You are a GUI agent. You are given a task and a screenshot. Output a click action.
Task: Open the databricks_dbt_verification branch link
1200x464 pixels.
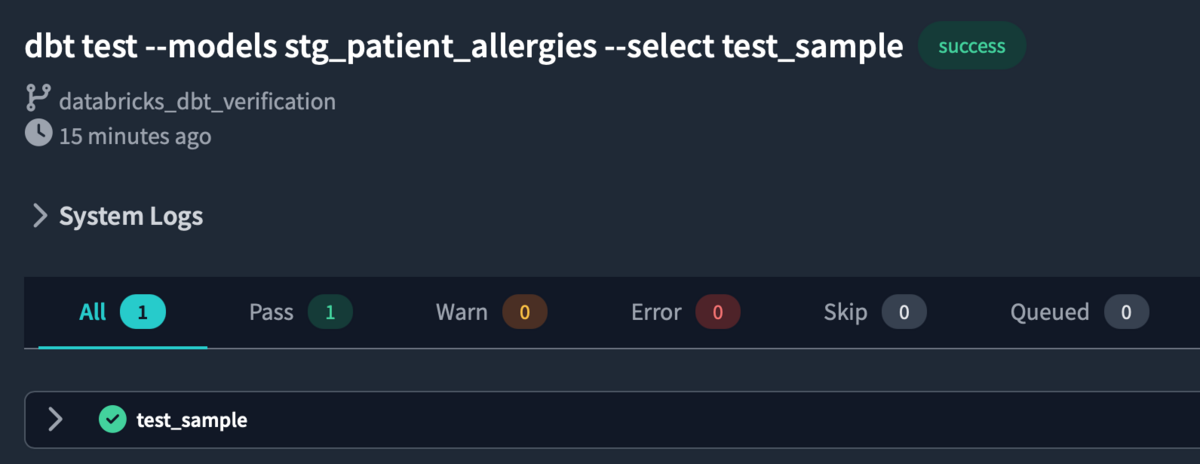tap(197, 101)
